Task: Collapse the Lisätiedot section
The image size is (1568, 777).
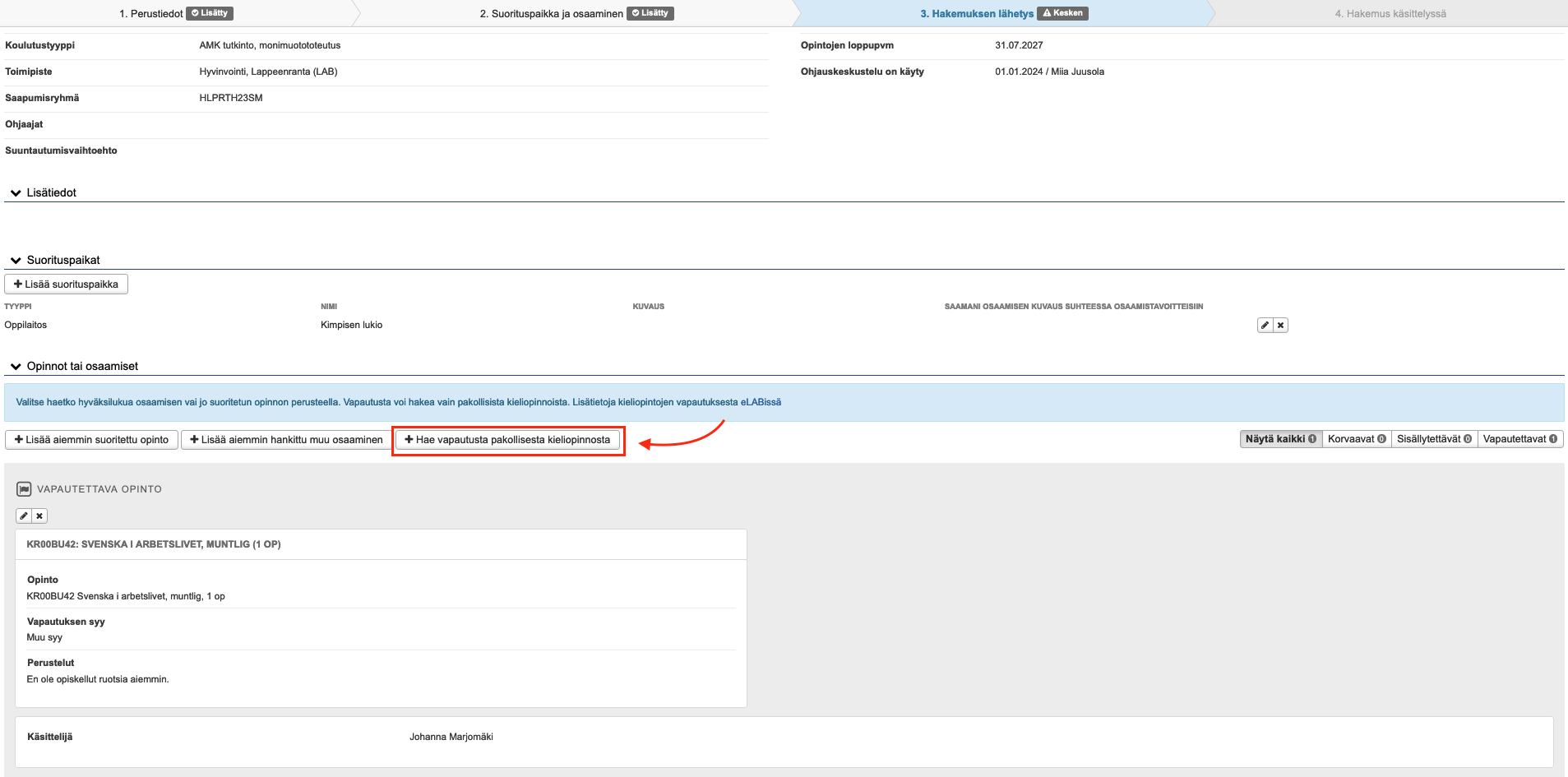Action: point(16,193)
